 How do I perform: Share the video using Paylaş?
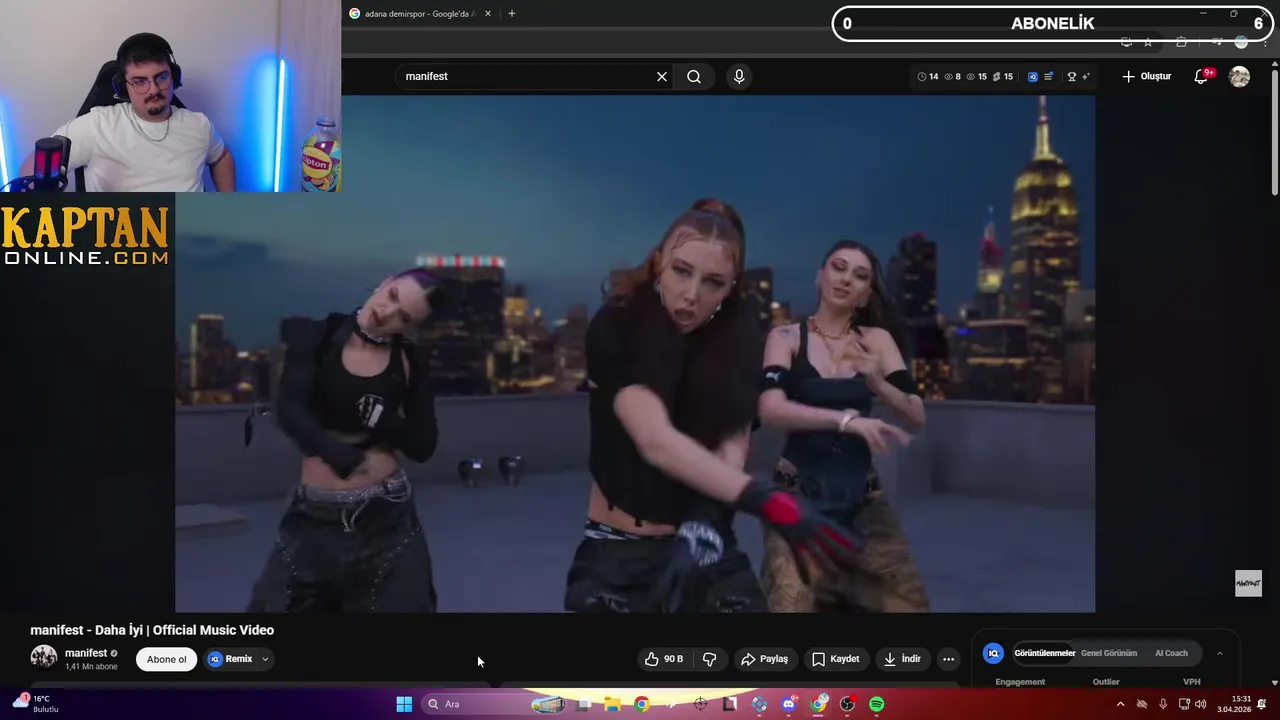click(764, 659)
